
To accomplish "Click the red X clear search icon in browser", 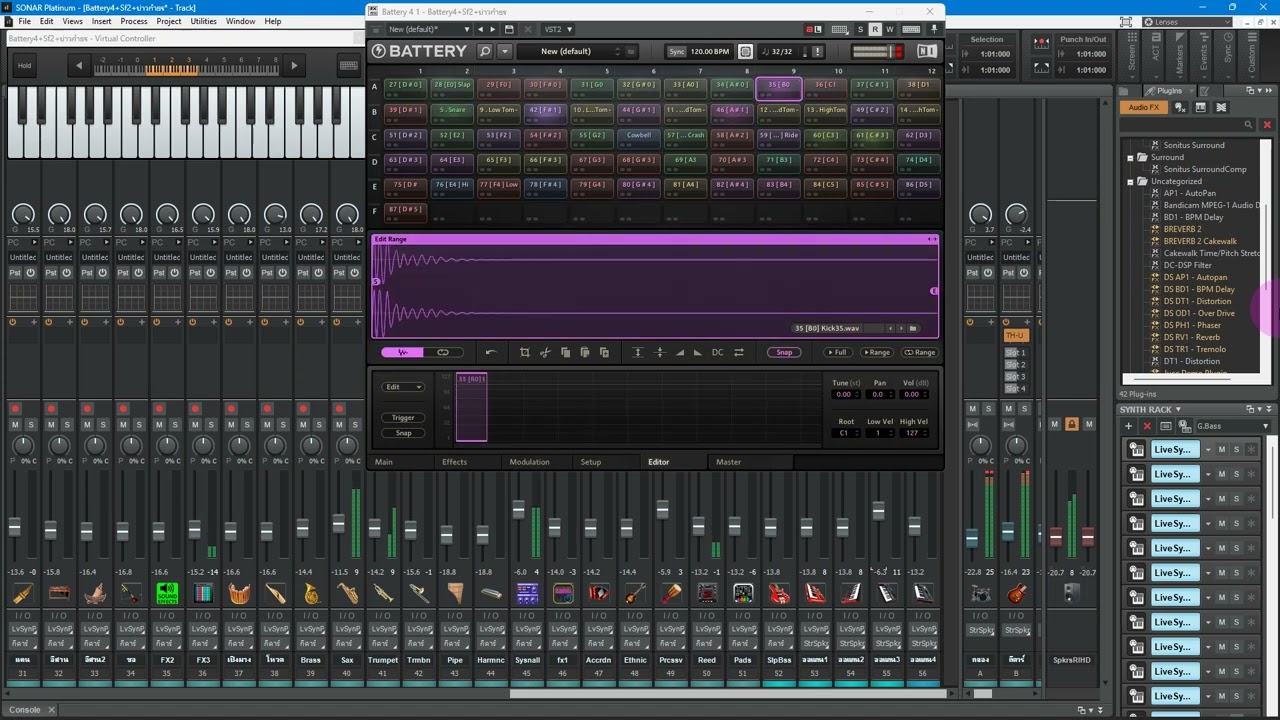I will [1267, 125].
